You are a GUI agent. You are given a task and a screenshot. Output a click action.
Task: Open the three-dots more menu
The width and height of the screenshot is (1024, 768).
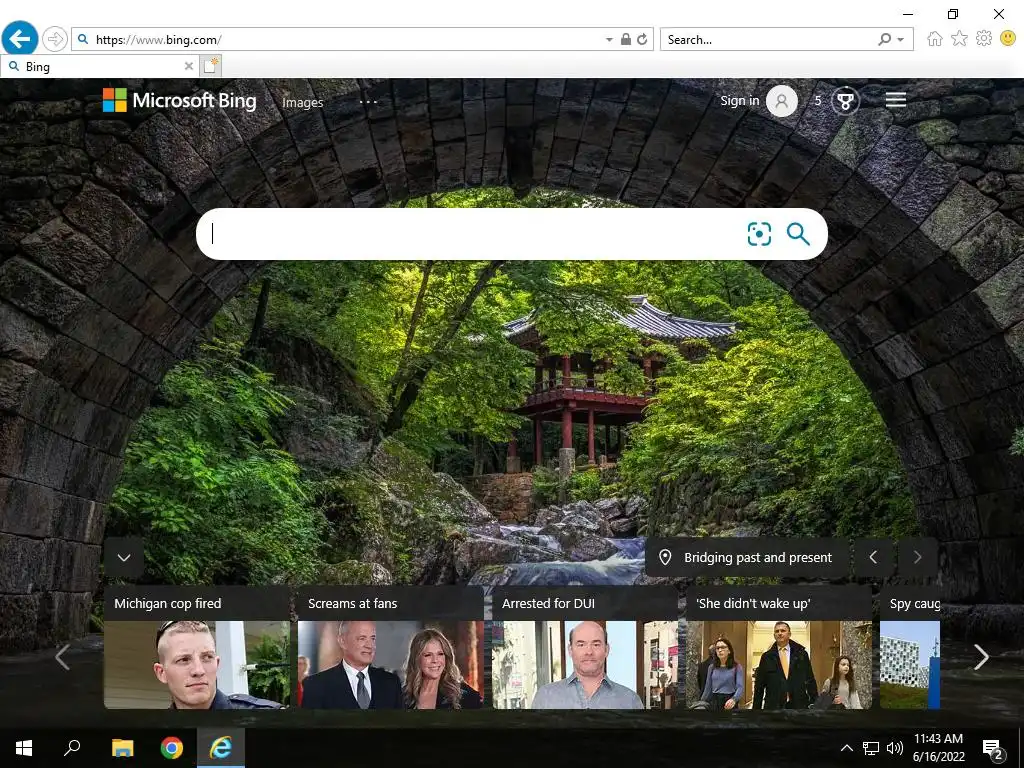pos(368,102)
